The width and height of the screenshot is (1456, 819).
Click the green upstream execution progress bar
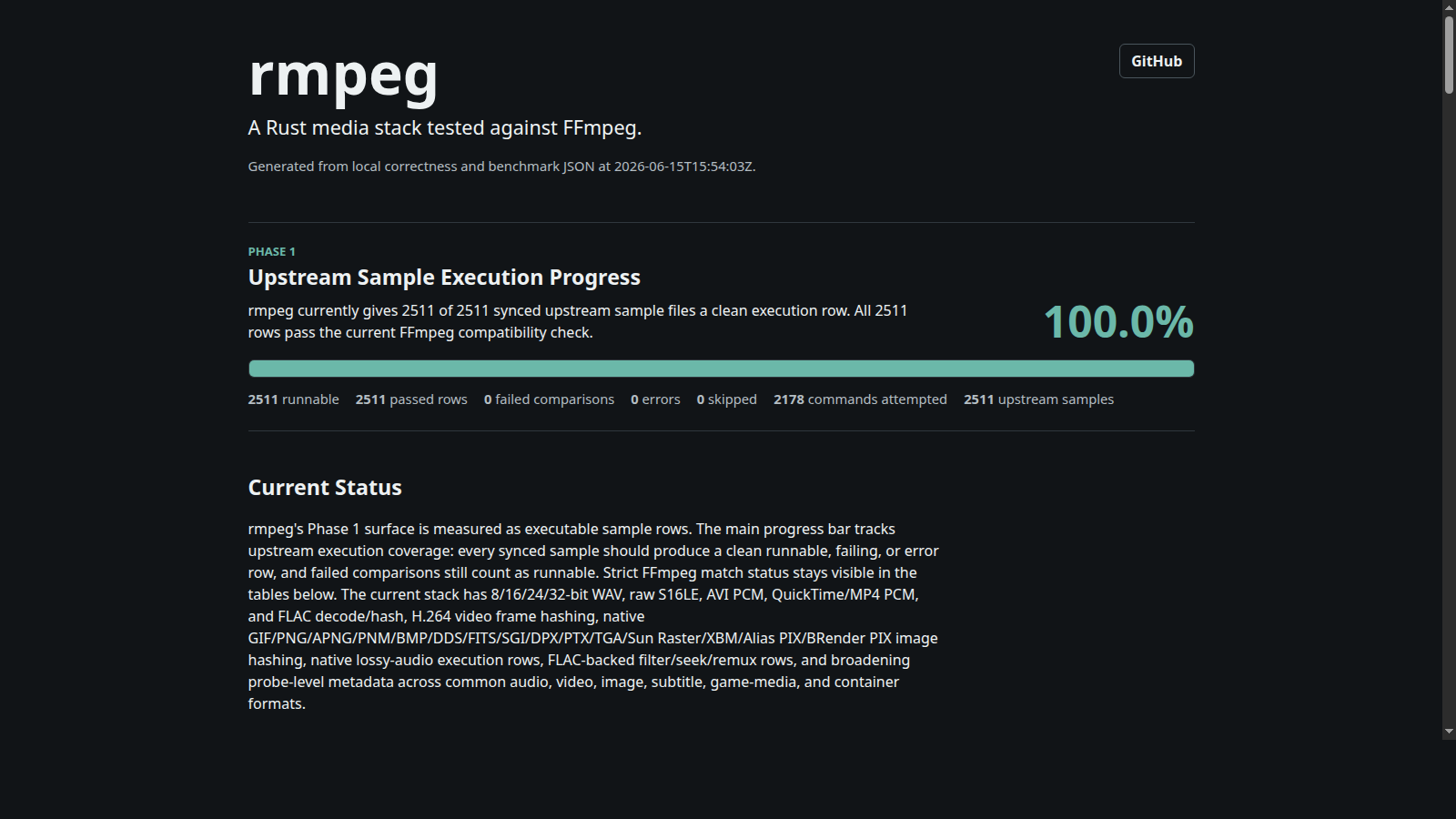coord(722,369)
